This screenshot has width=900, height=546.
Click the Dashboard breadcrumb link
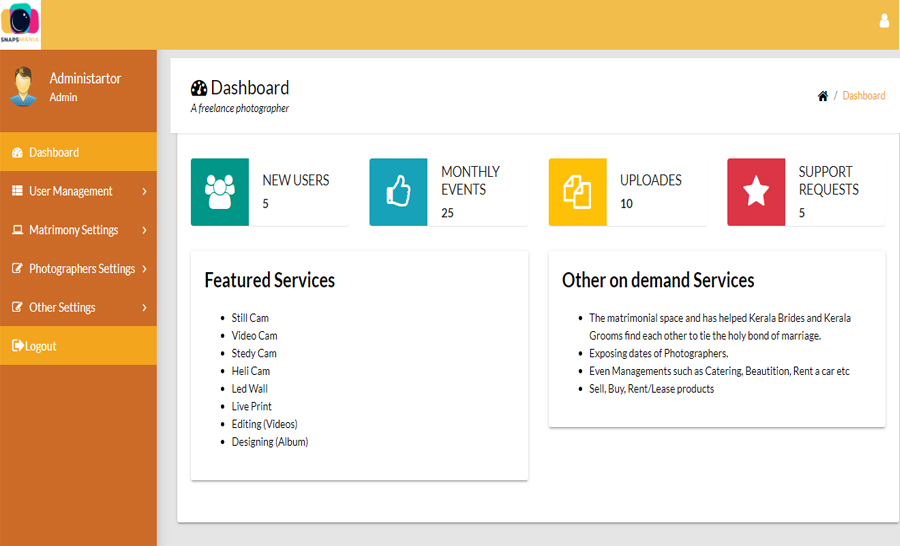click(863, 96)
